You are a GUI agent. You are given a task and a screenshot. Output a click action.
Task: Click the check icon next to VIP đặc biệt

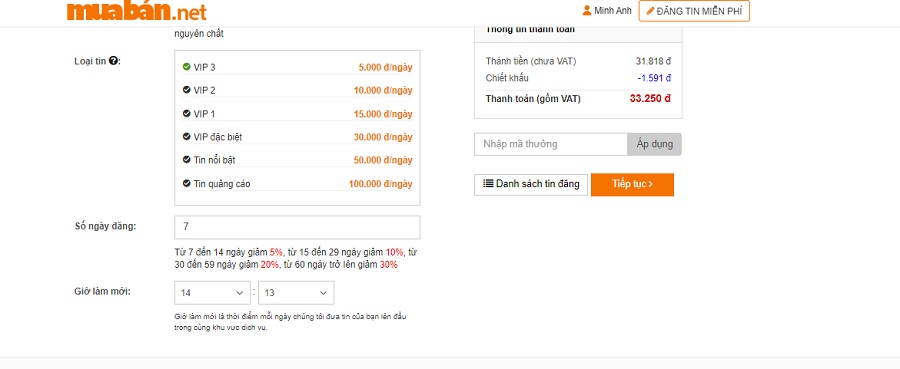pos(187,137)
